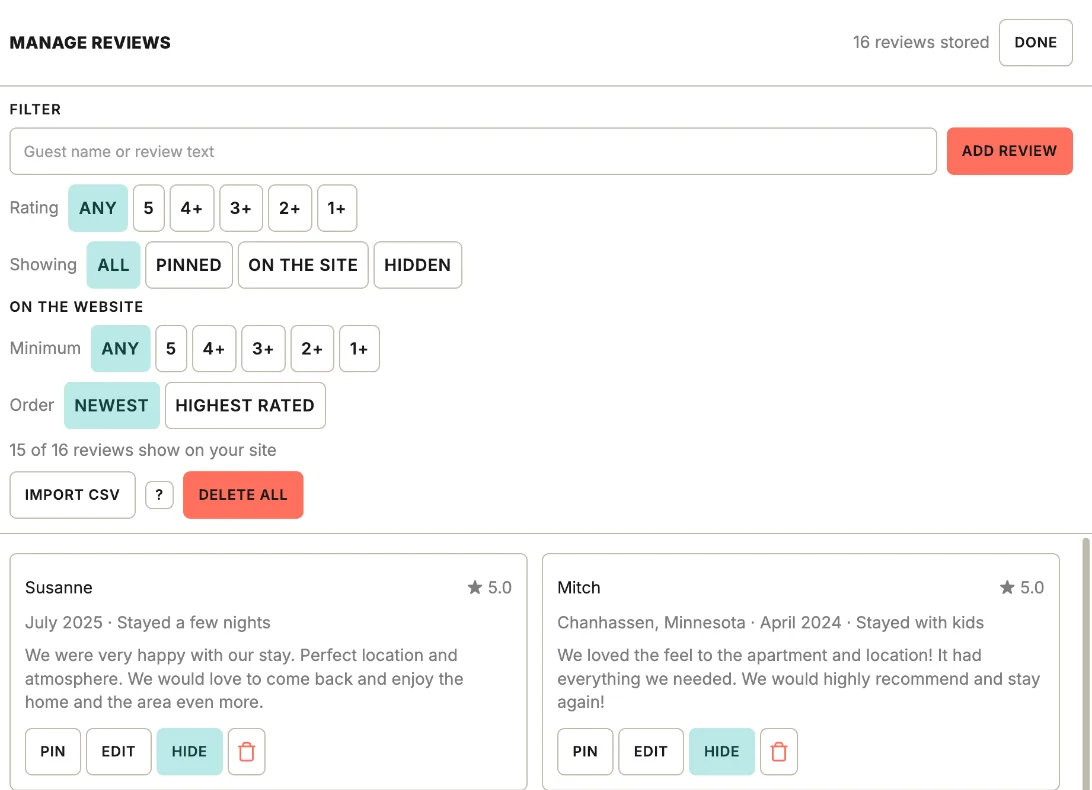Screen dimensions: 1092x790
Task: Click 'July 2025 · Stayed a few nights'
Action: (148, 623)
